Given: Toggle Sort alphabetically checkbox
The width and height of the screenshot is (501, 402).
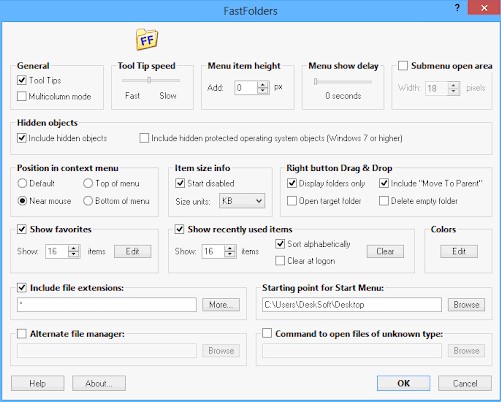Looking at the screenshot, I should (x=280, y=244).
